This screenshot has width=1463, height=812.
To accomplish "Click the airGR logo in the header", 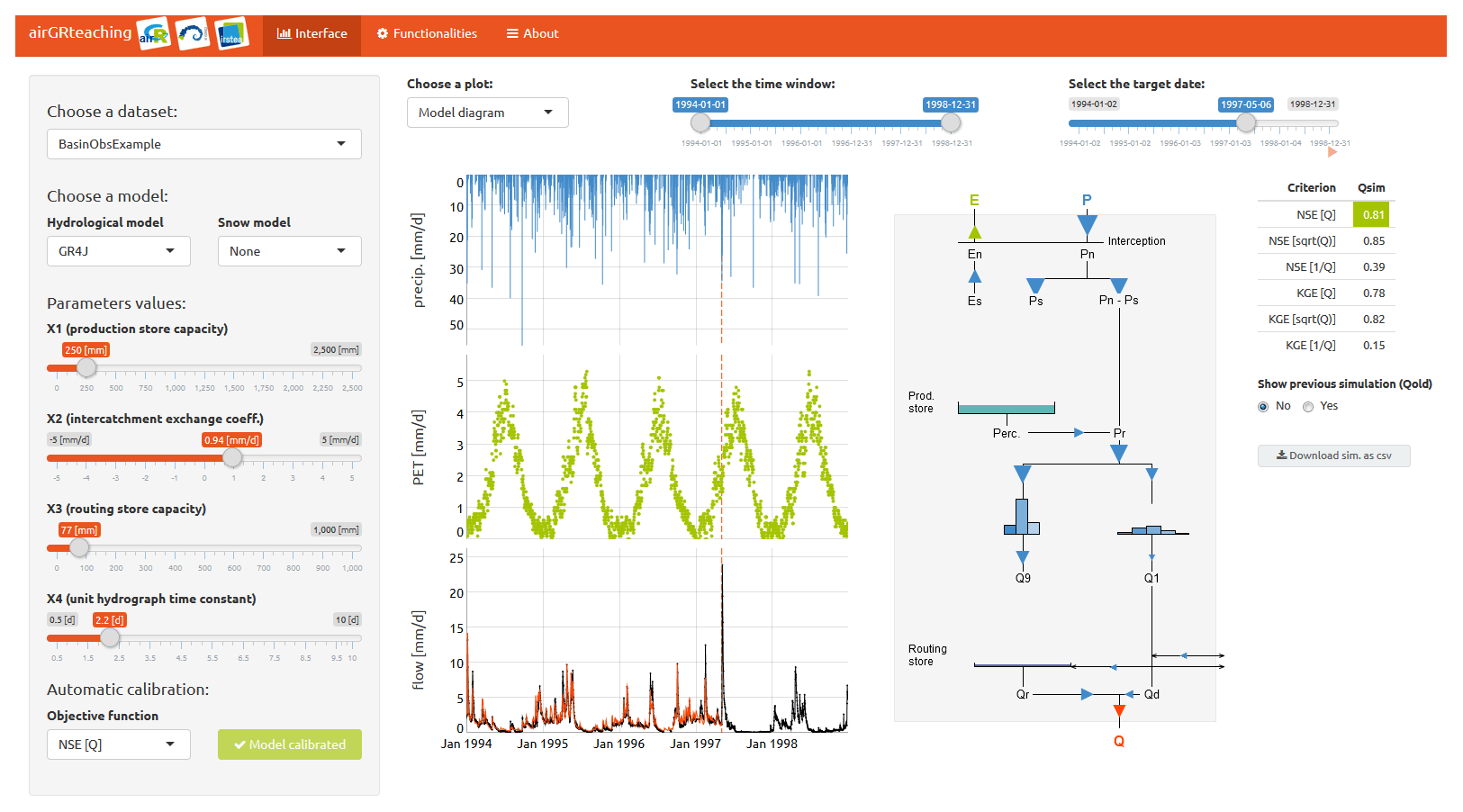I will click(154, 34).
